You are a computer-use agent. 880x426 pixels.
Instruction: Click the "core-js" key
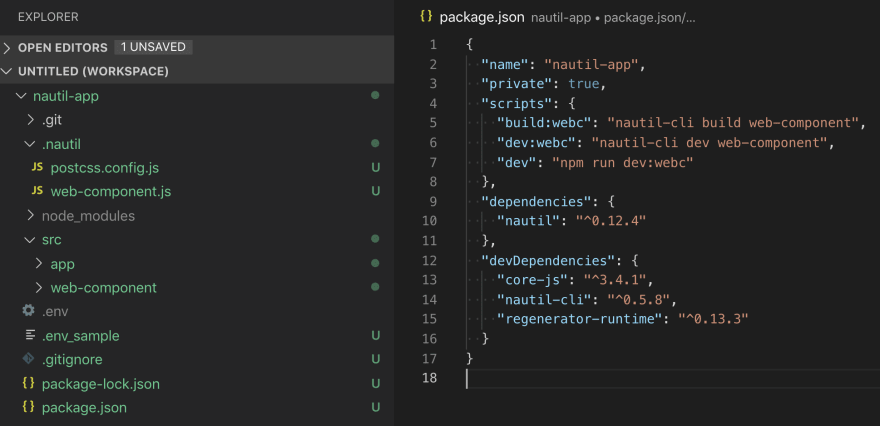point(532,280)
